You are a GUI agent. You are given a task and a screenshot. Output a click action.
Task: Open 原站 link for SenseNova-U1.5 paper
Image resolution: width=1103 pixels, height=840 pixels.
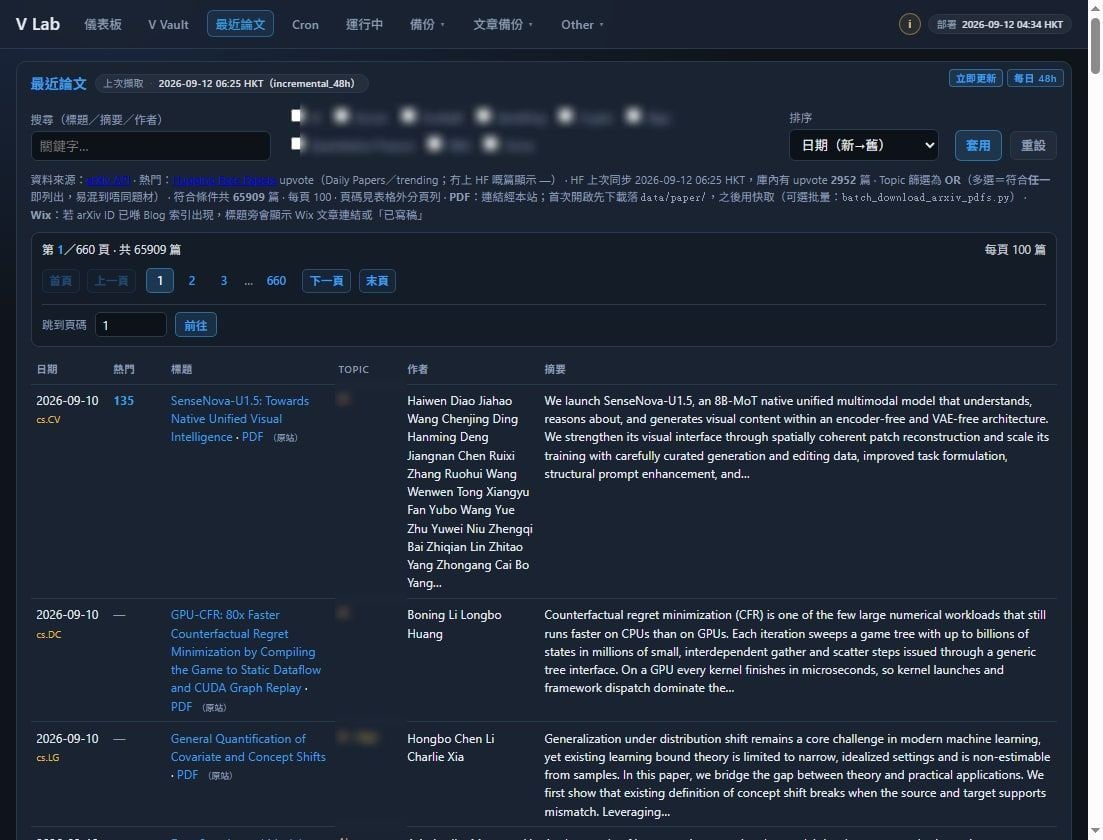point(285,438)
